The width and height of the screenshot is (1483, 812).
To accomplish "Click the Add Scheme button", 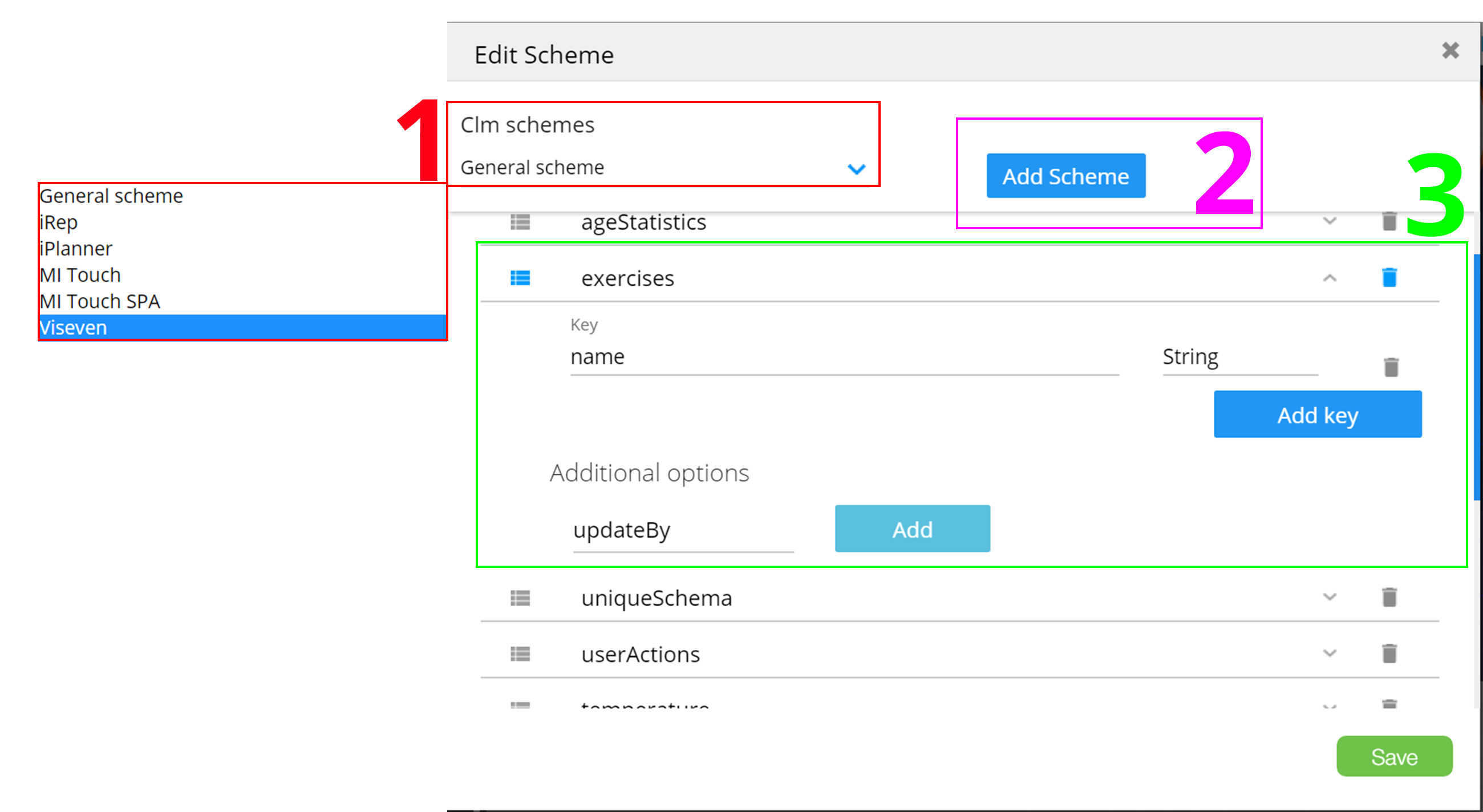I will click(1065, 176).
